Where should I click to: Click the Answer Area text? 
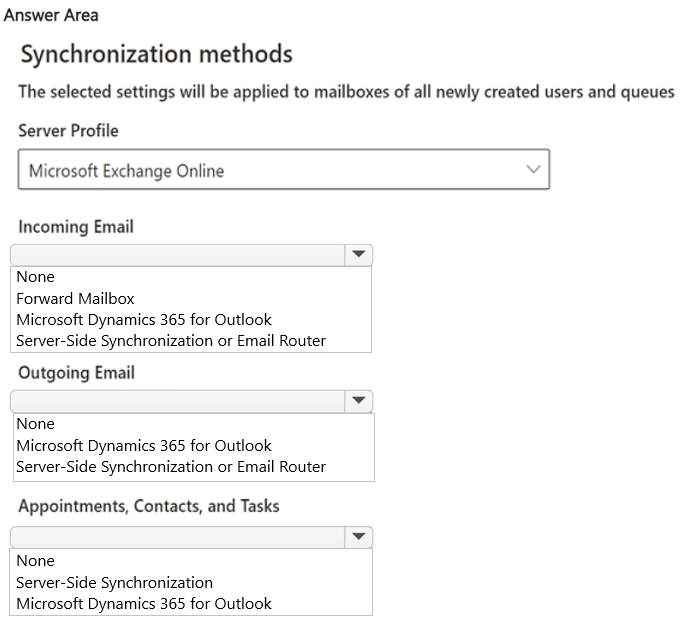(x=51, y=15)
